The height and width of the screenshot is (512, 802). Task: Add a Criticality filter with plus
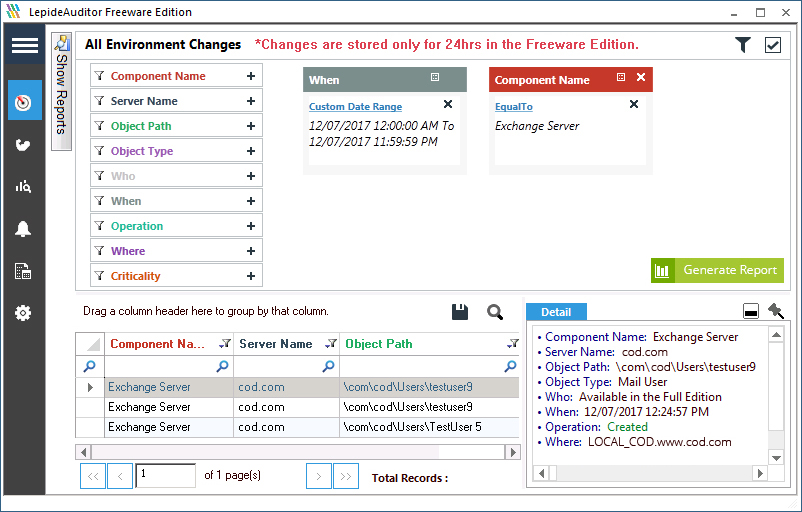[251, 276]
